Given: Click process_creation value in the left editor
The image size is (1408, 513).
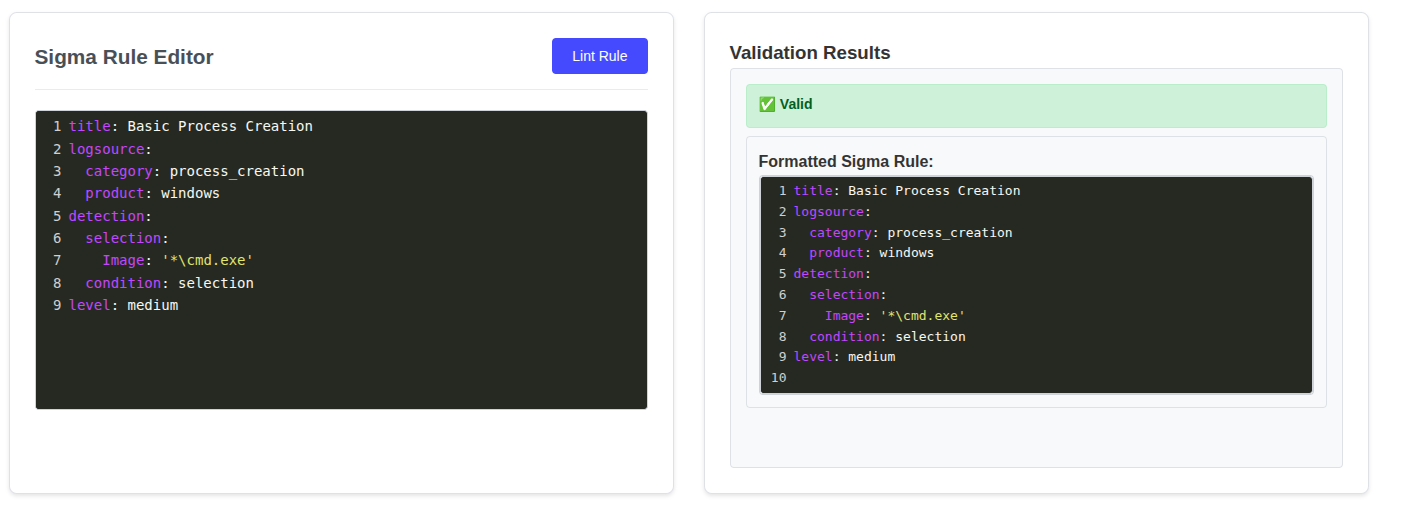Looking at the screenshot, I should (x=237, y=171).
